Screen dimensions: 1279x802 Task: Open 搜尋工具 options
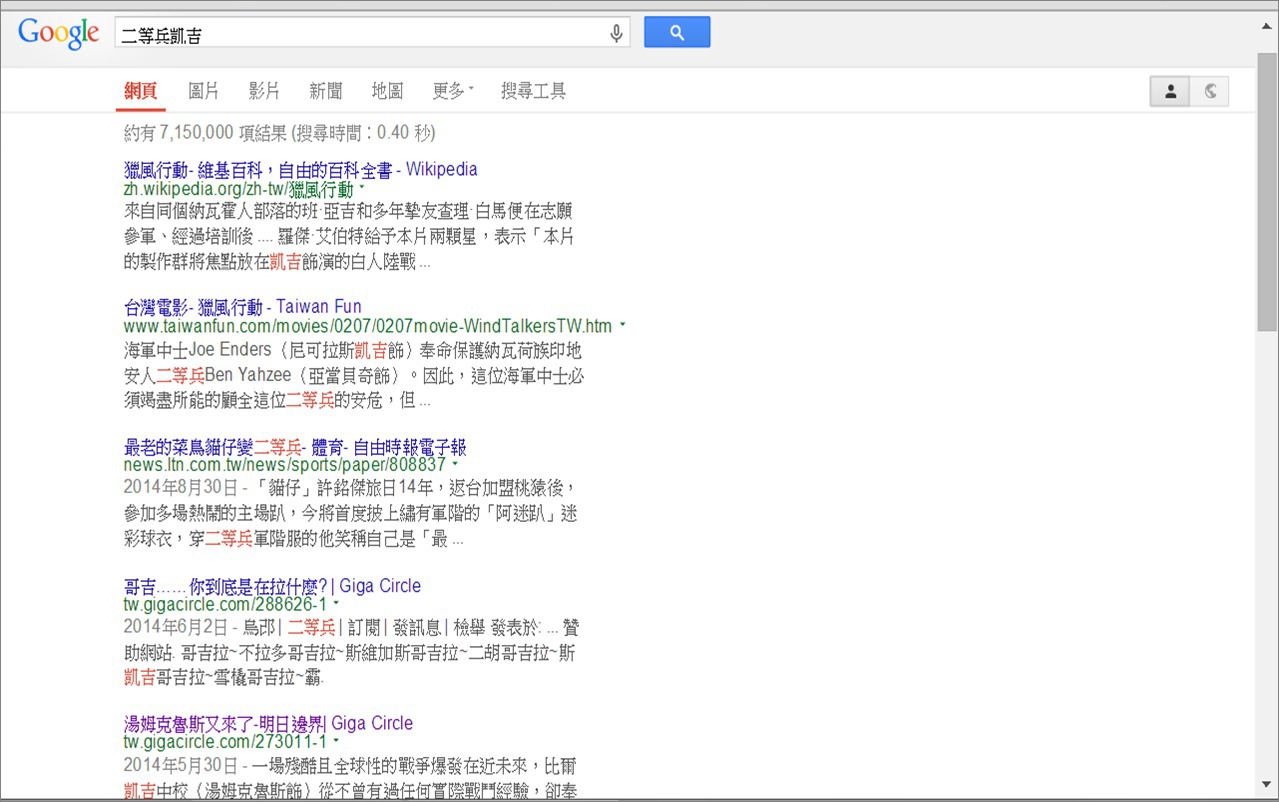click(x=533, y=91)
